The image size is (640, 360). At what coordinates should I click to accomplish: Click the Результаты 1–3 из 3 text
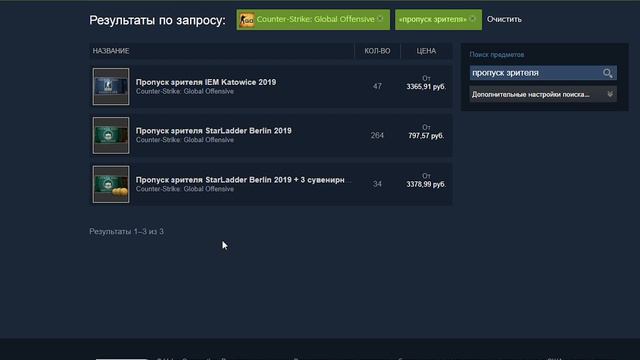click(127, 231)
